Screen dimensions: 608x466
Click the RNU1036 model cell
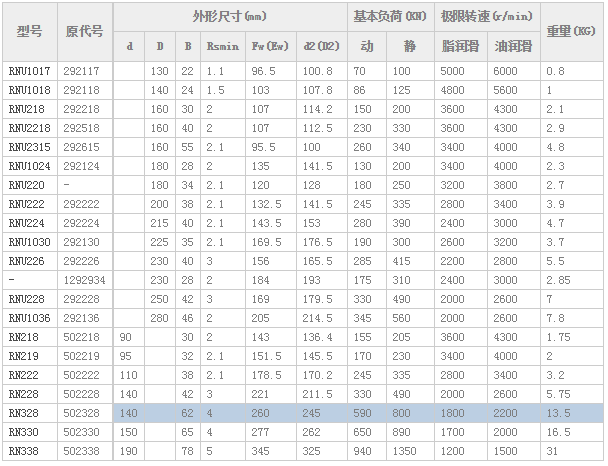pos(28,318)
